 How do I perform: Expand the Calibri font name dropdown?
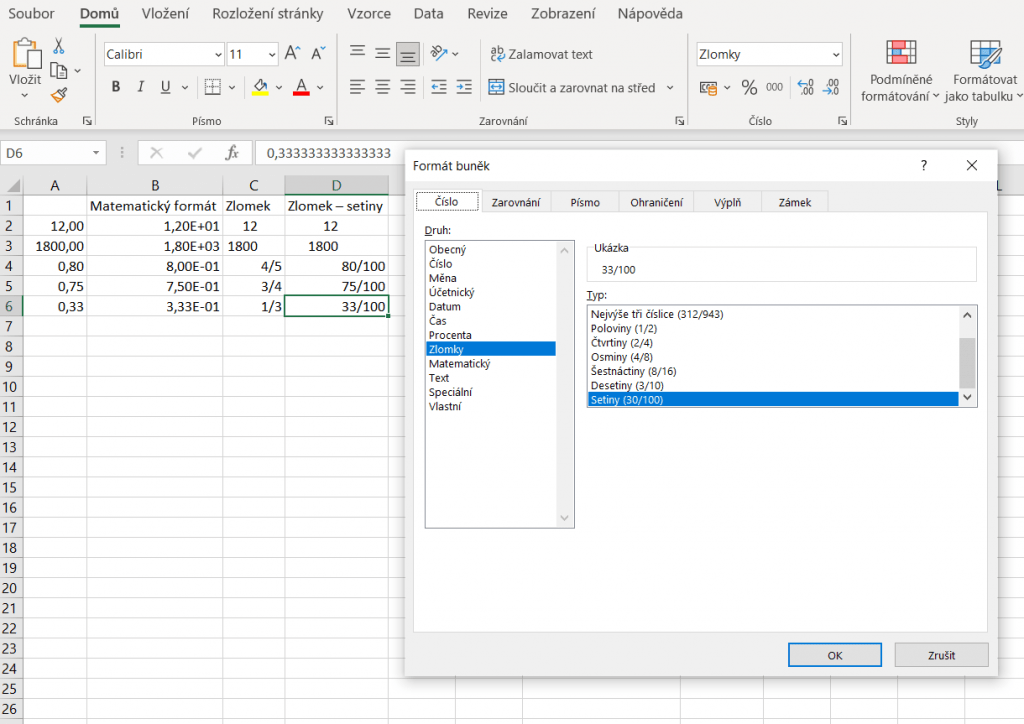[x=218, y=54]
